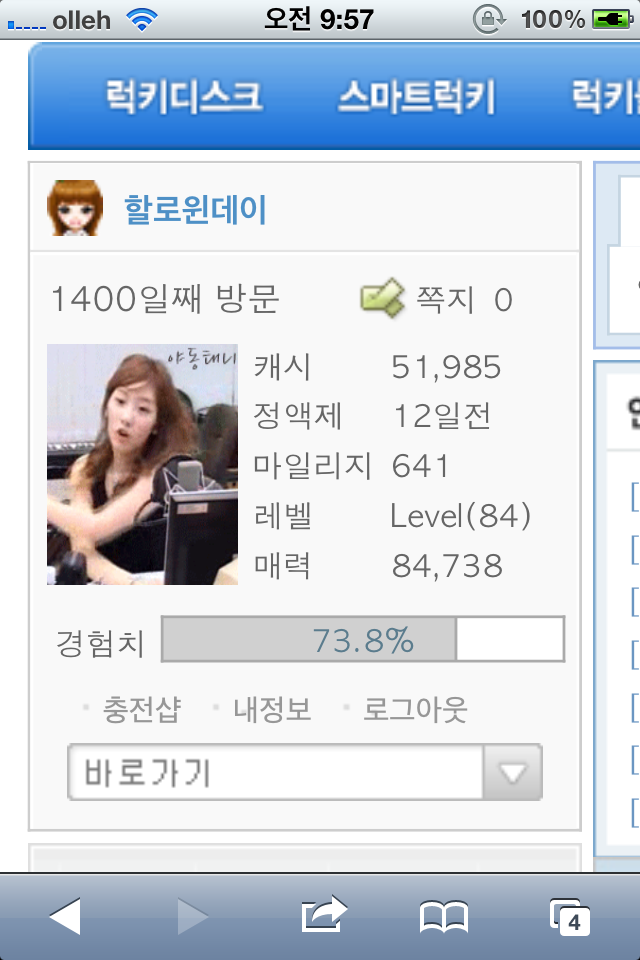Tap the orientation lock status icon

tap(489, 20)
